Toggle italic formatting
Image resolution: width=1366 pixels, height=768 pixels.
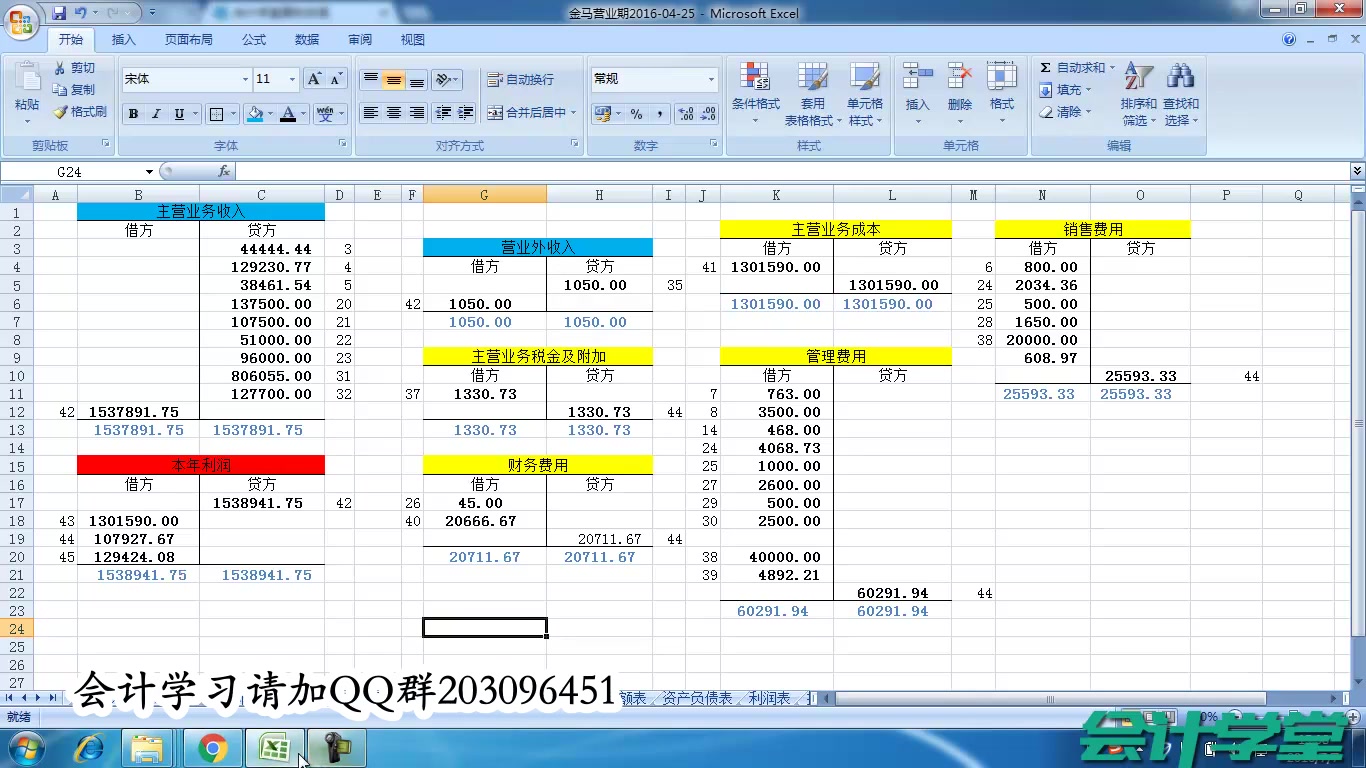(x=156, y=114)
